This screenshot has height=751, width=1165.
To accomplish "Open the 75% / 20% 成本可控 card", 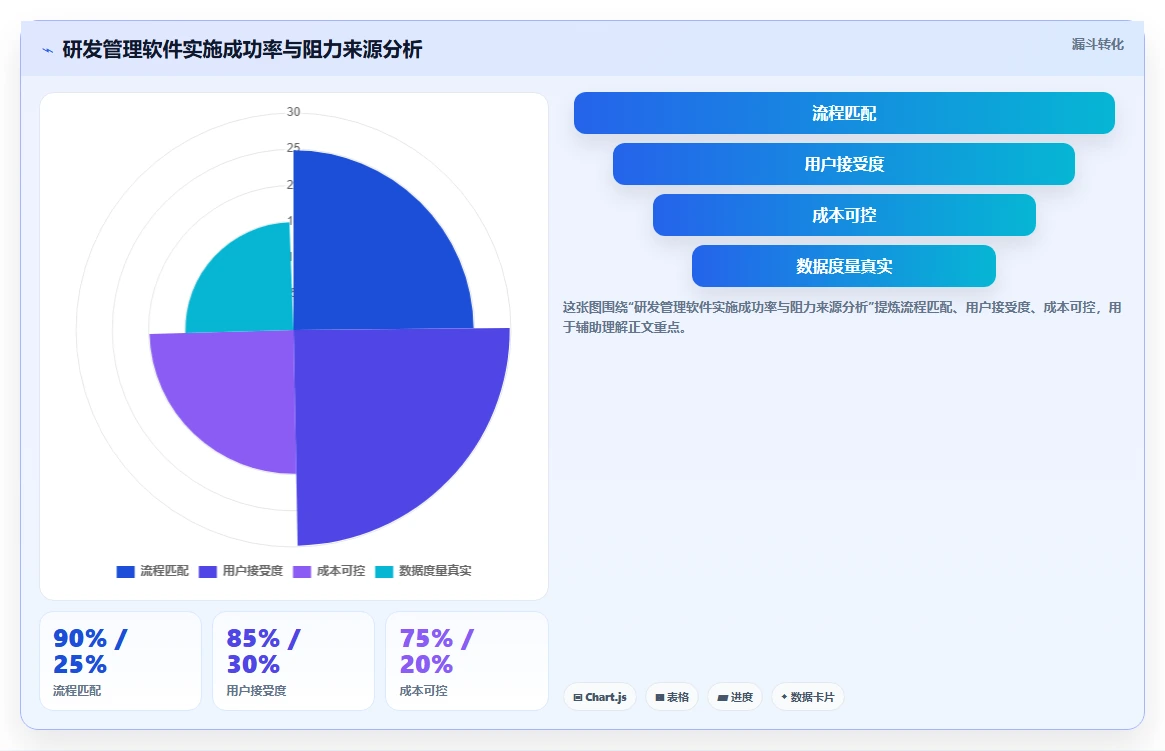I will pos(467,661).
